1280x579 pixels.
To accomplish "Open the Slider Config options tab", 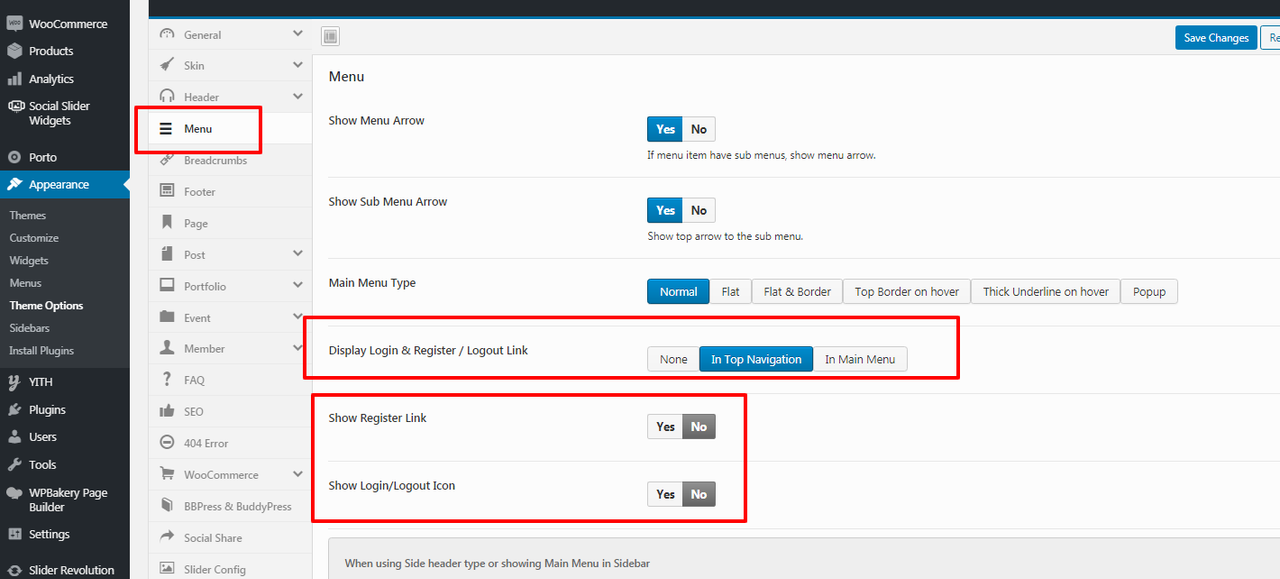I will (x=230, y=569).
